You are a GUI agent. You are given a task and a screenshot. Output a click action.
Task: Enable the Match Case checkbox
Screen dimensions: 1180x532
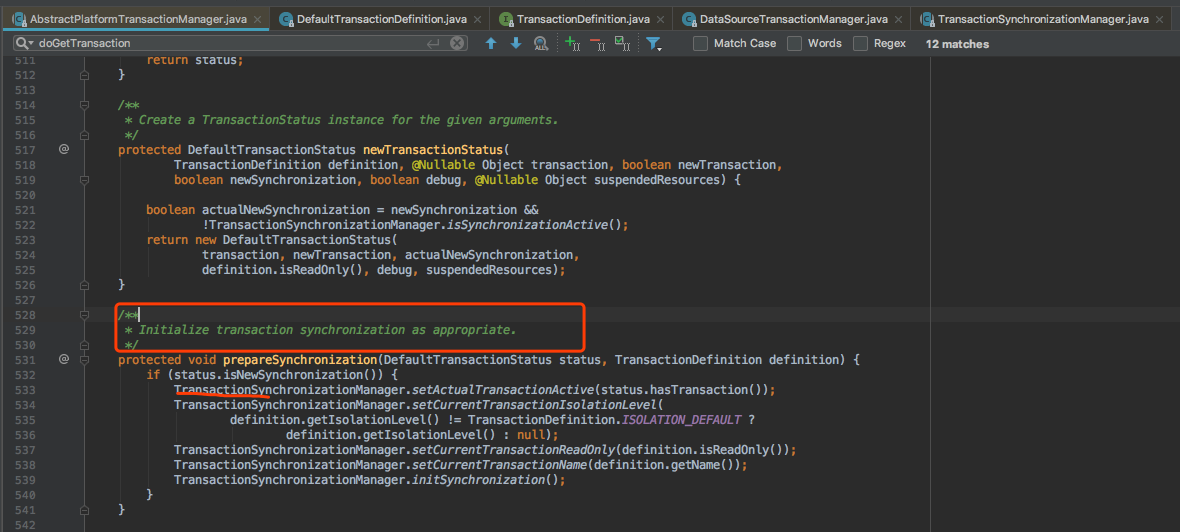(x=700, y=43)
